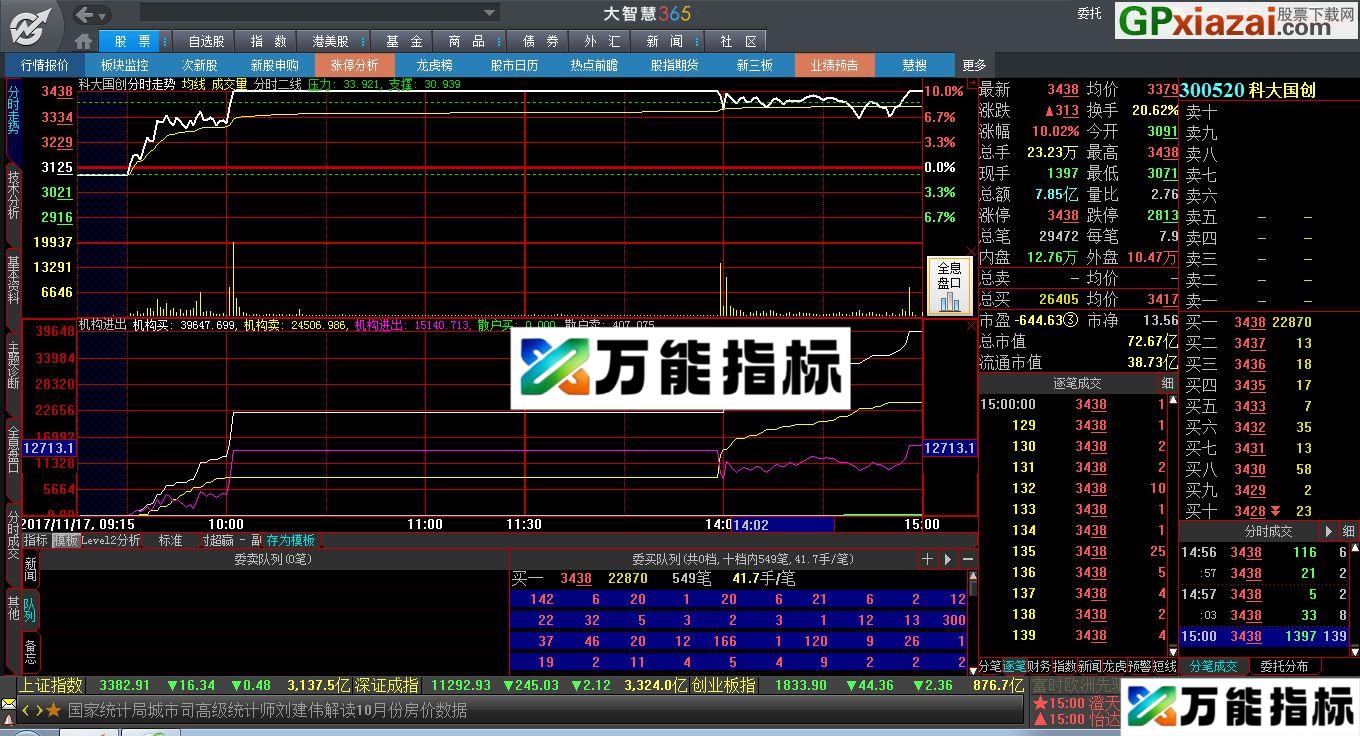This screenshot has height=736, width=1360.
Task: Click the scrollbar arrow in 逐笔成交 list
Action: [1174, 400]
